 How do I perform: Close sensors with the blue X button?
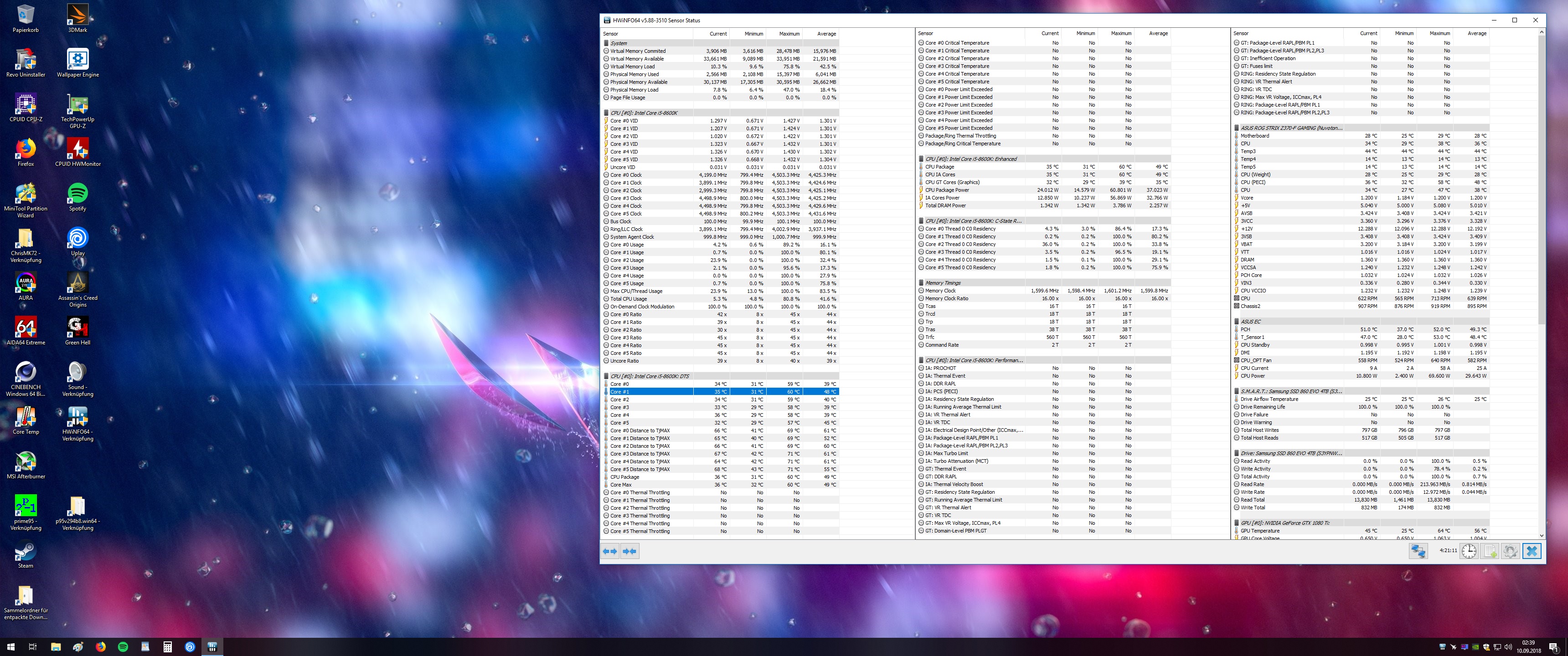point(1532,551)
